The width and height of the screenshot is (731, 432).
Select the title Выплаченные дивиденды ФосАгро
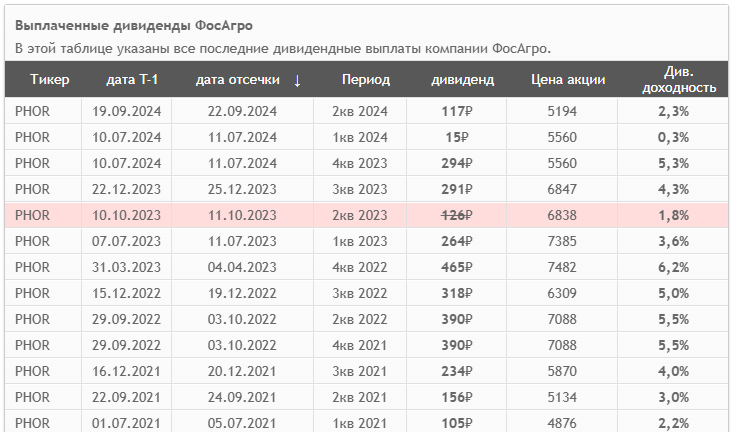[134, 25]
